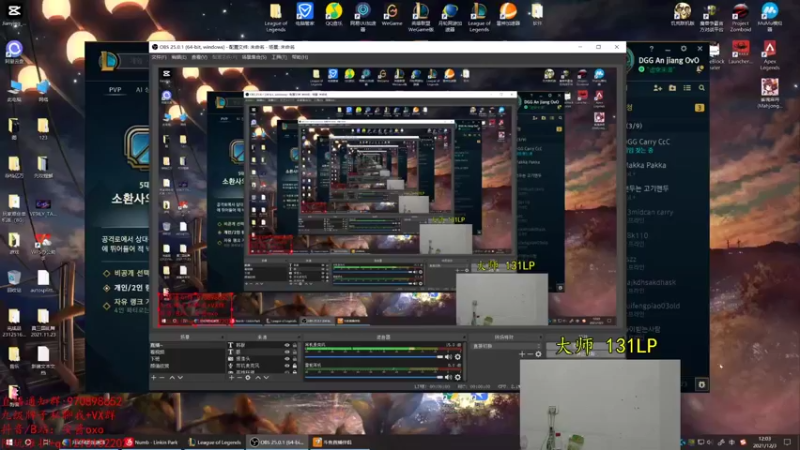
Task: Pop out the OBS scenes dock
Action: (222, 337)
